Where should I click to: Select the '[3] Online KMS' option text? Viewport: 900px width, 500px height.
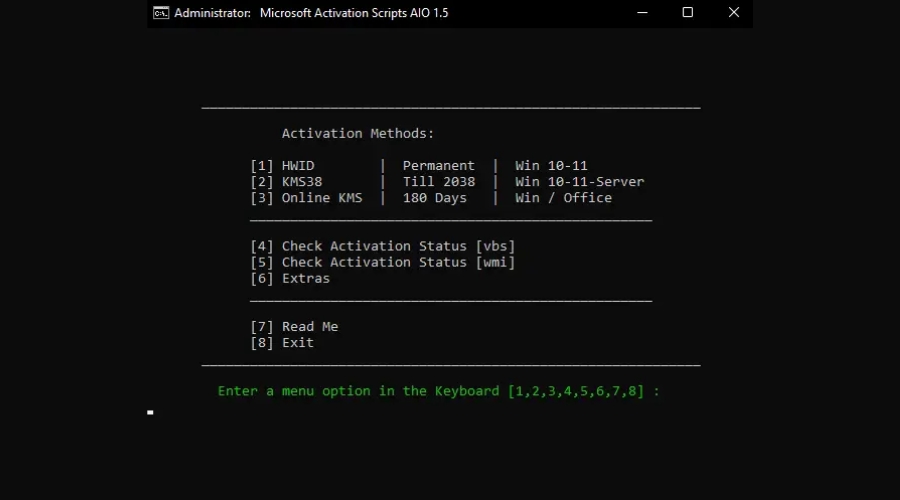(x=307, y=197)
